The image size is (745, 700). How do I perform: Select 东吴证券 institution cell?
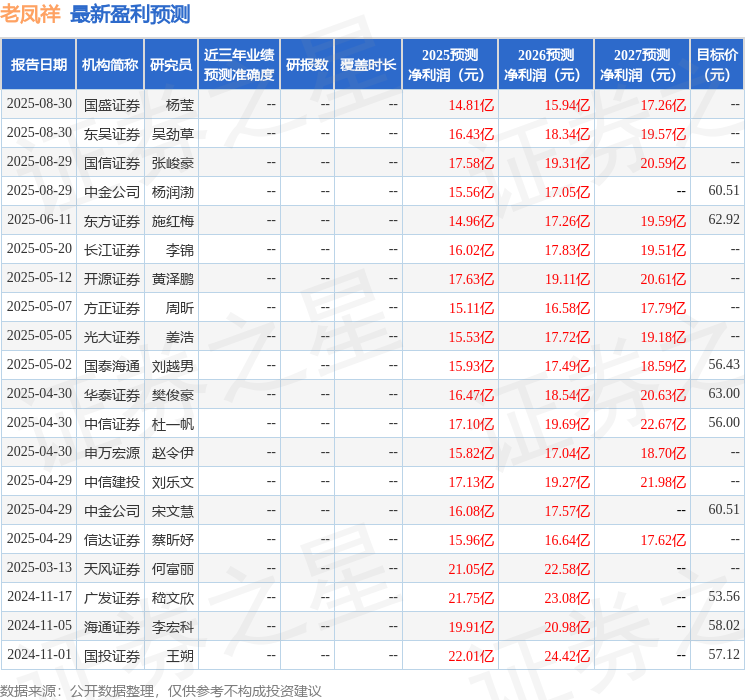112,134
